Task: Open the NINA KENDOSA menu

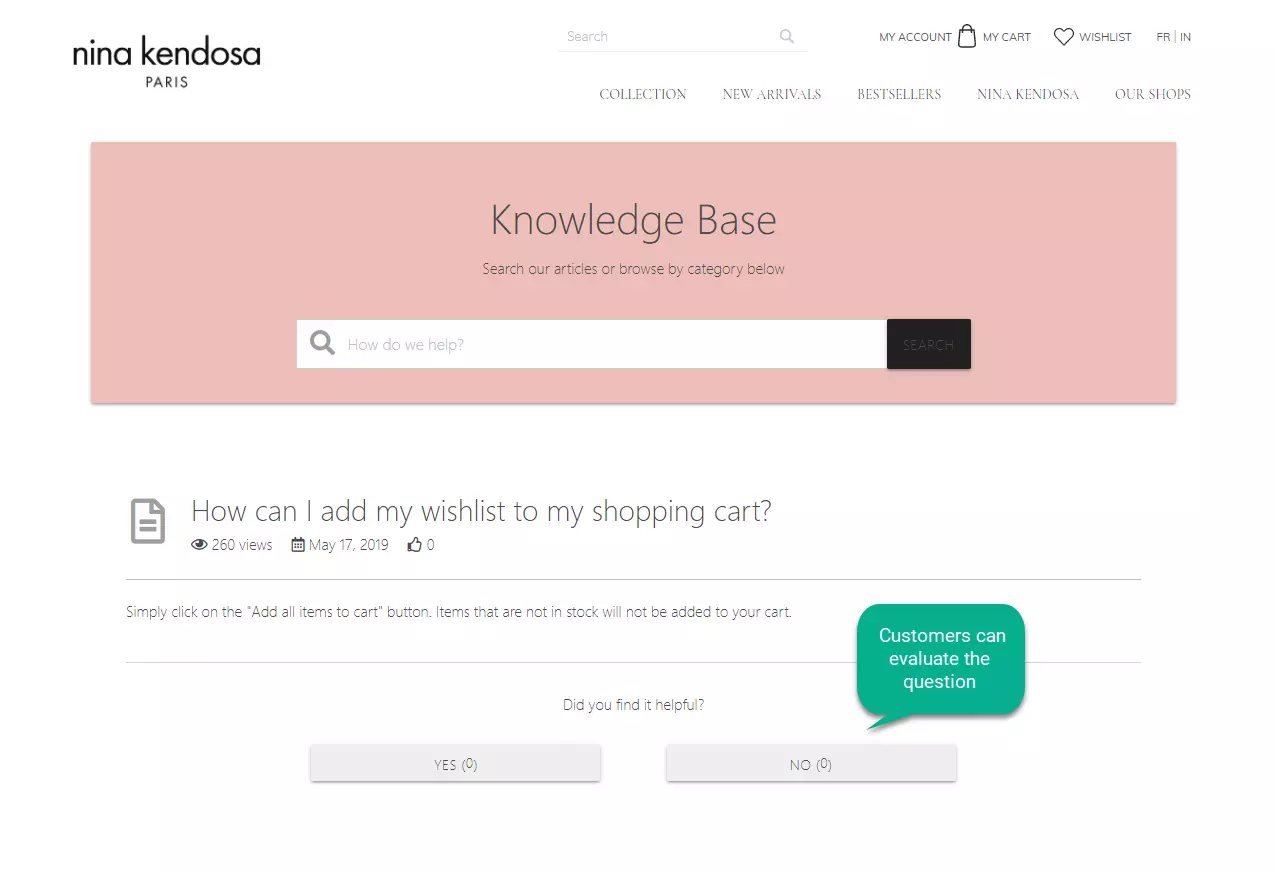Action: (1028, 94)
